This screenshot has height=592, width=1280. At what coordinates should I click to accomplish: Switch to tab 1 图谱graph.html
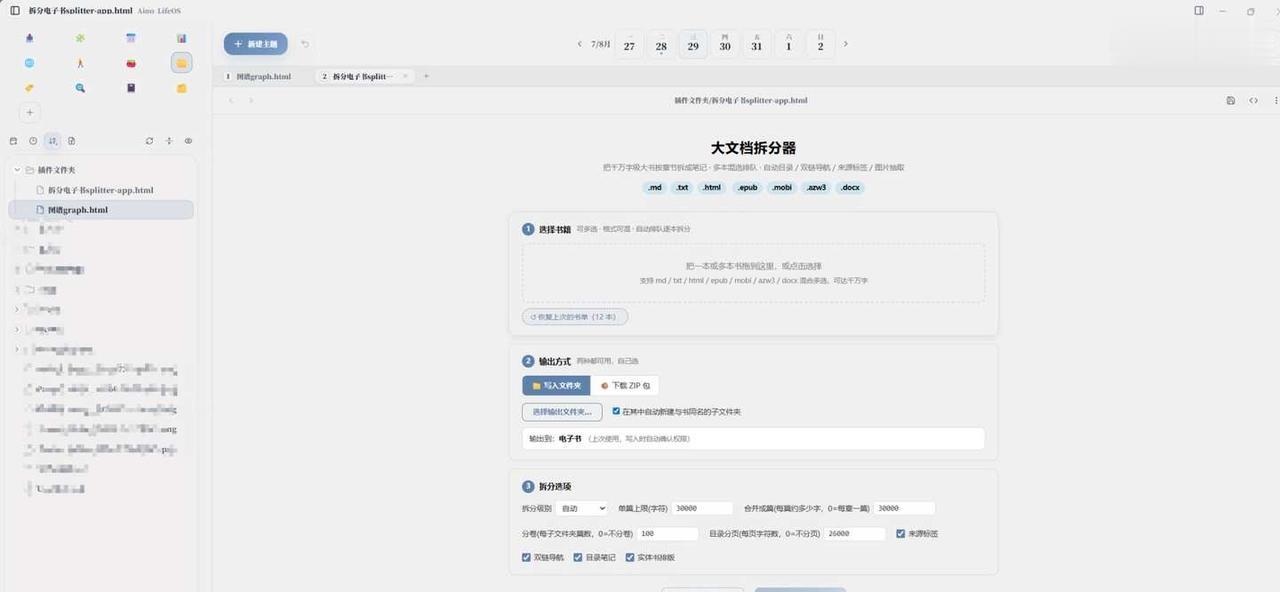pos(262,76)
